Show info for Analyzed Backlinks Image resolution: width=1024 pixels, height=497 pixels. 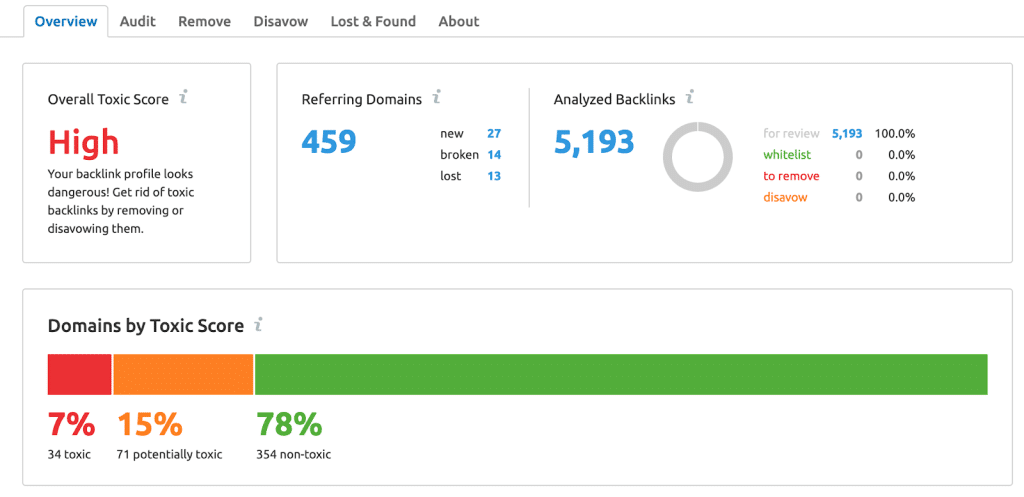point(690,99)
